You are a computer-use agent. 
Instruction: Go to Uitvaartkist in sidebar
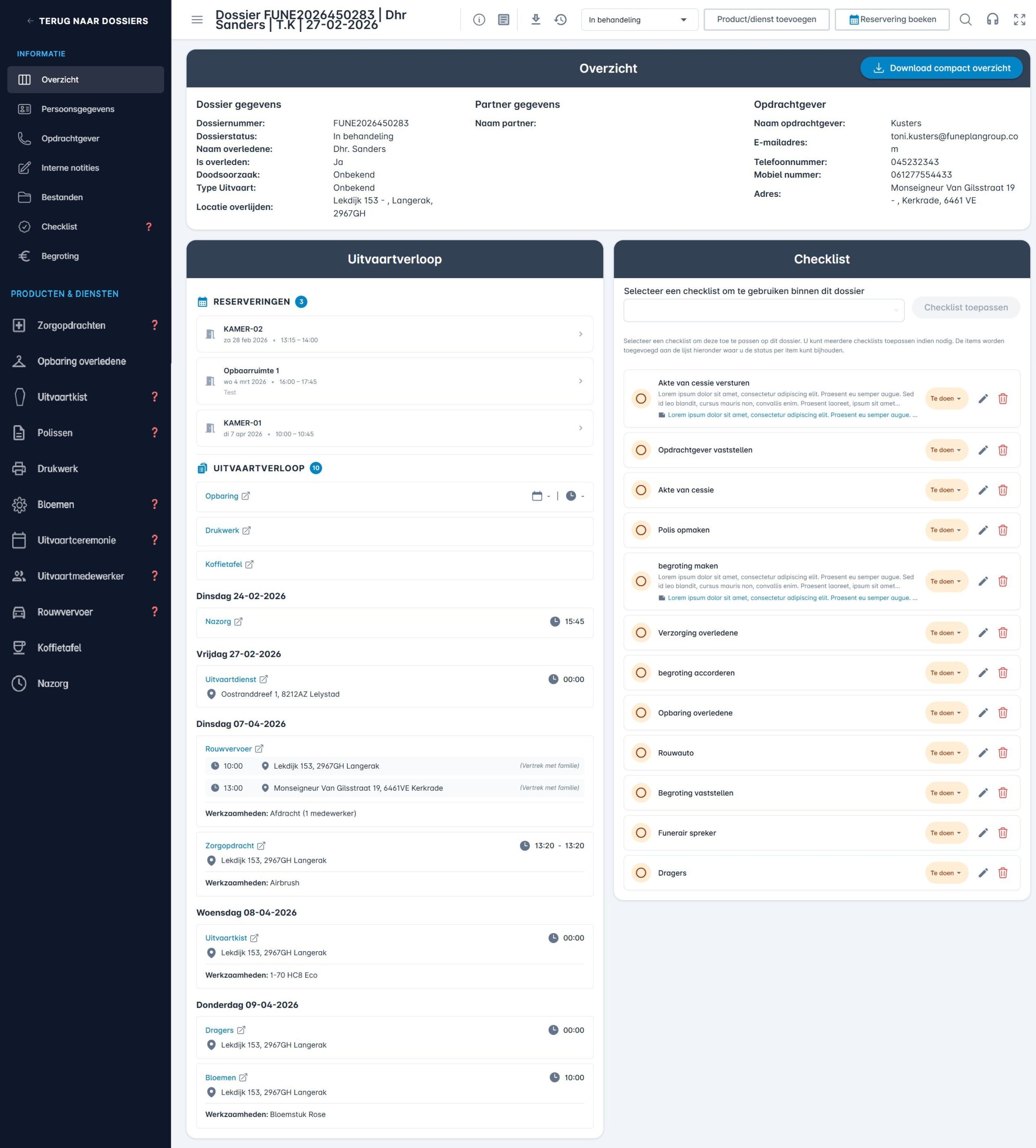pyautogui.click(x=62, y=397)
